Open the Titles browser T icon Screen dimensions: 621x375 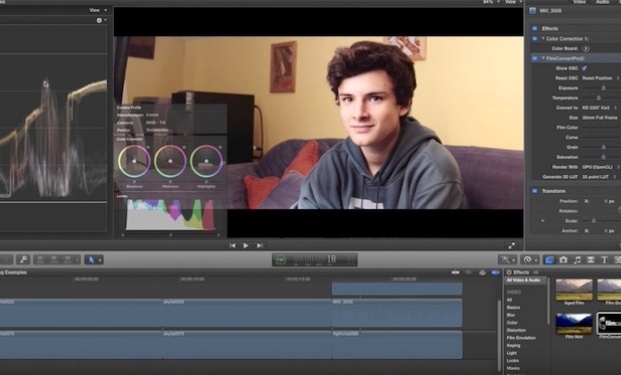coord(604,260)
